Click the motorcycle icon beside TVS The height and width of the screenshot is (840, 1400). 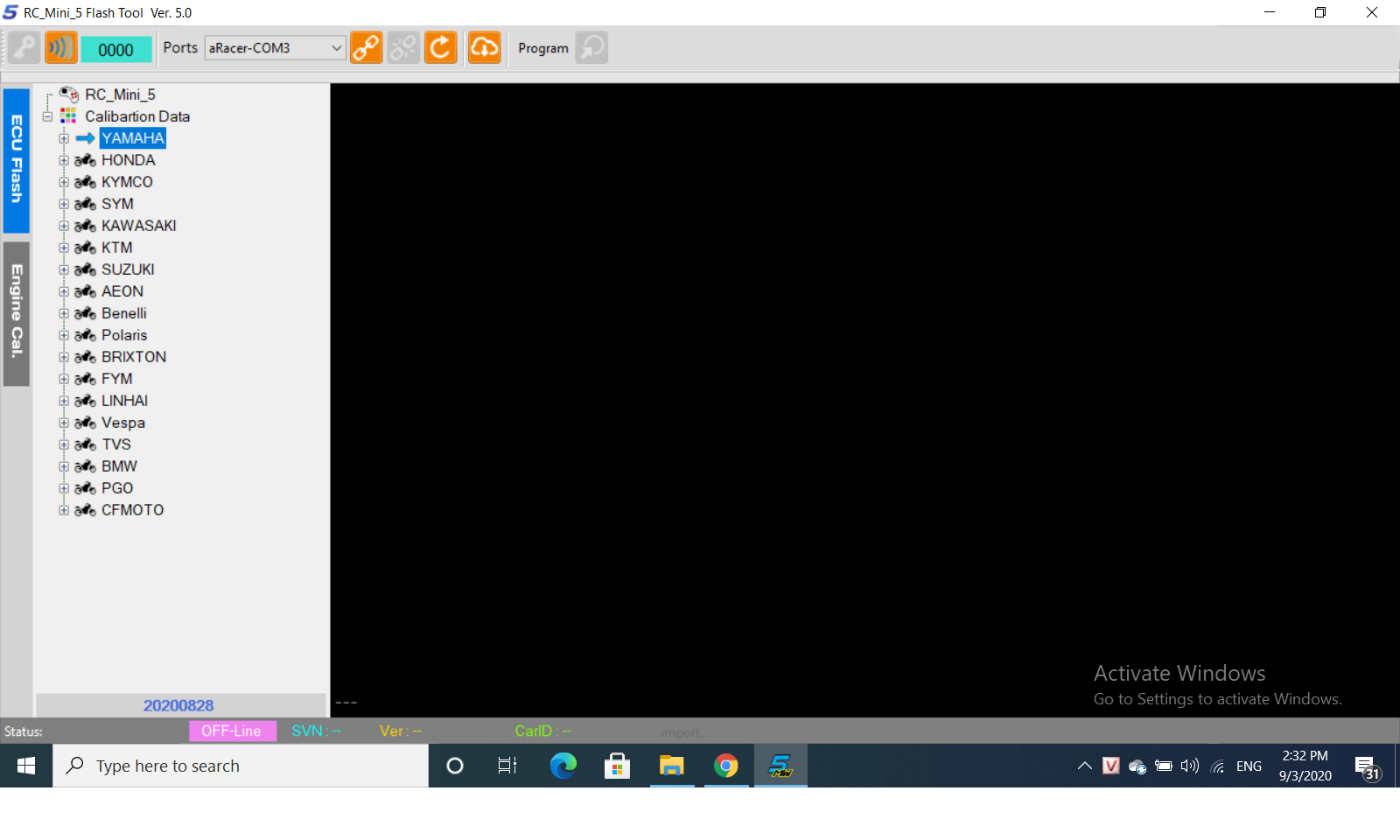click(86, 444)
